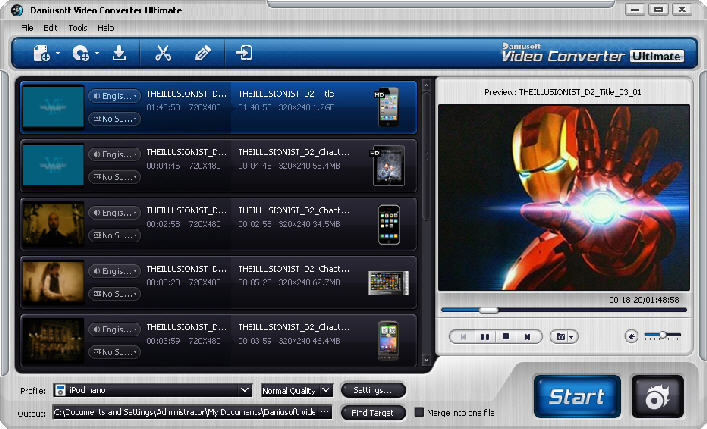Viewport: 707px width, 429px height.
Task: Open subtitle dropdown in the 00:02:53 row
Action: tap(114, 235)
